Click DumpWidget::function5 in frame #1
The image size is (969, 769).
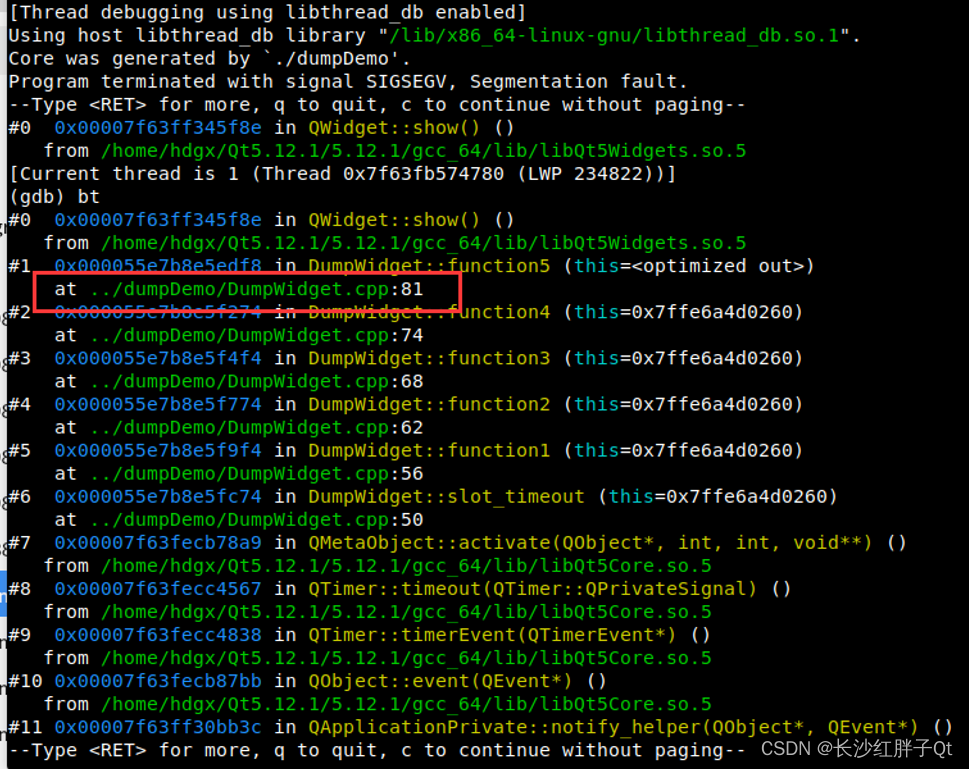point(429,266)
